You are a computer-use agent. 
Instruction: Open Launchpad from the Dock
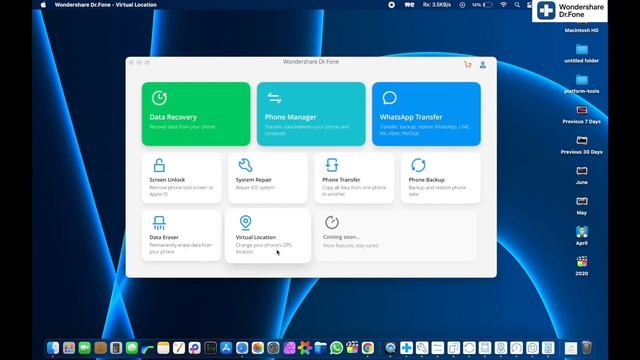pos(69,348)
